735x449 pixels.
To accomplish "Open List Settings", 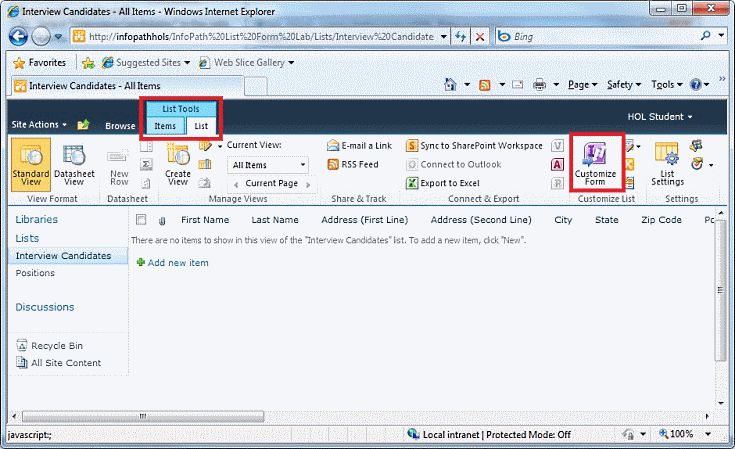I will point(667,164).
